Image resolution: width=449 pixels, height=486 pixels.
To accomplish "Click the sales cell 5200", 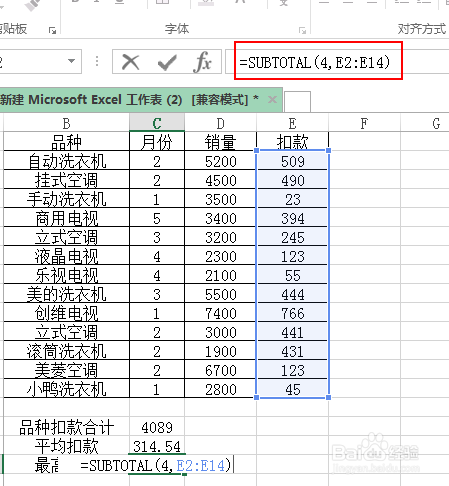I will pos(220,161).
